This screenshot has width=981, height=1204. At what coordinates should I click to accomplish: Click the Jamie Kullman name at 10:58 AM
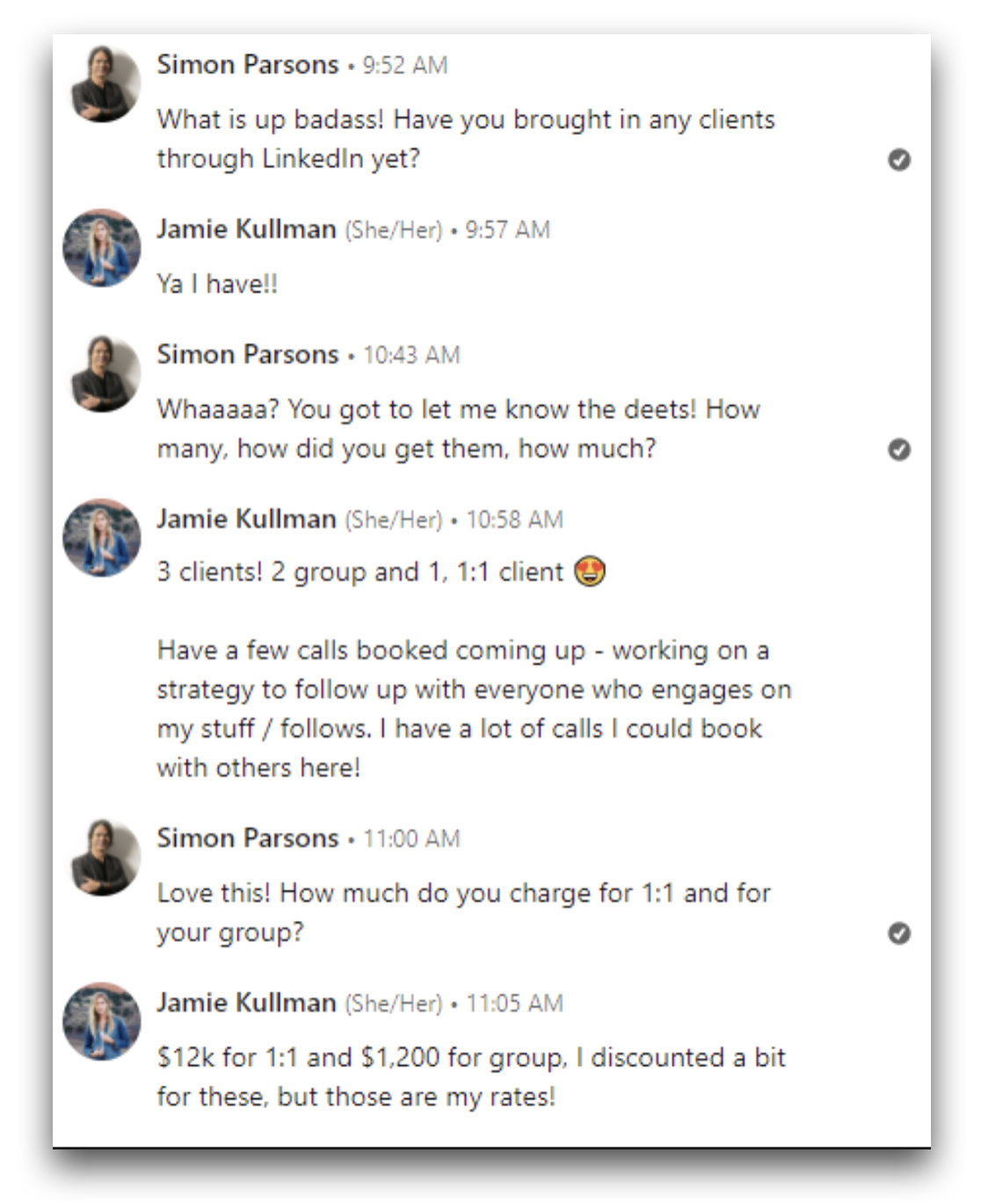pyautogui.click(x=246, y=519)
